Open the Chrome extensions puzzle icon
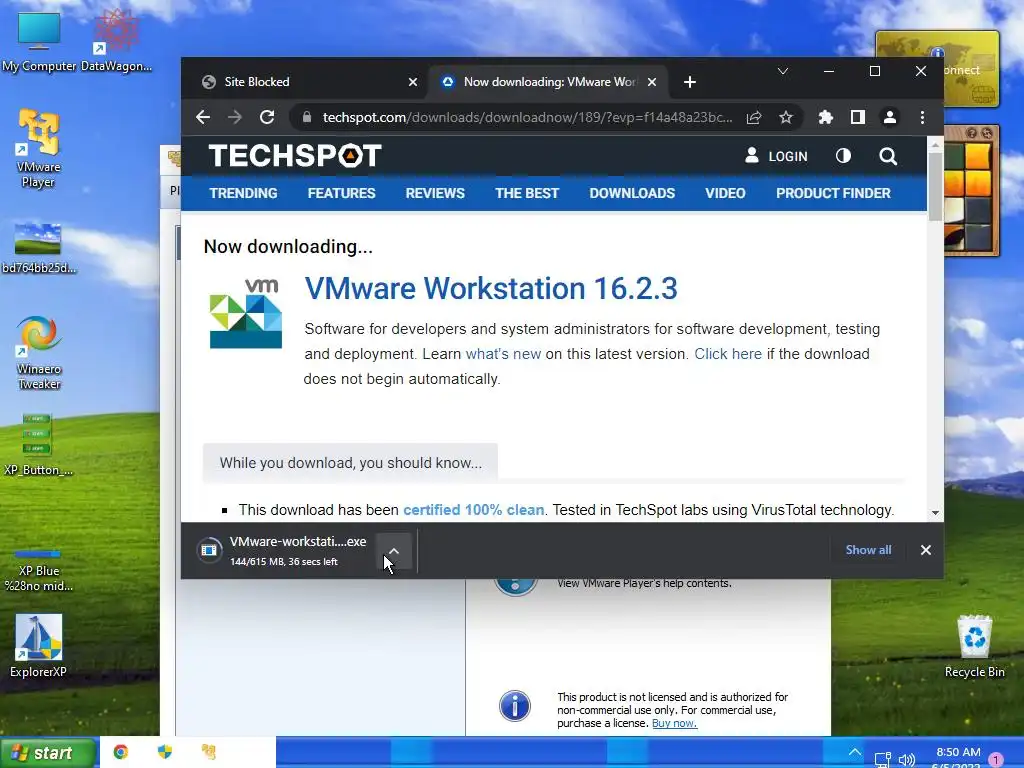 (825, 118)
